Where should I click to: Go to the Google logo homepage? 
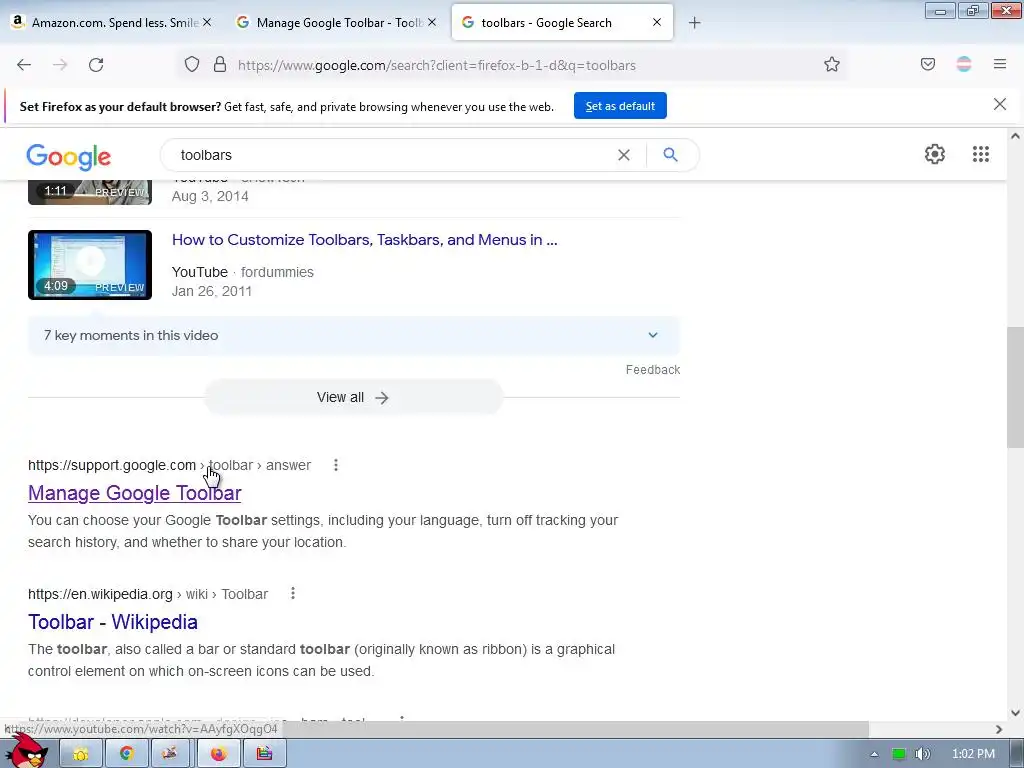coord(69,157)
